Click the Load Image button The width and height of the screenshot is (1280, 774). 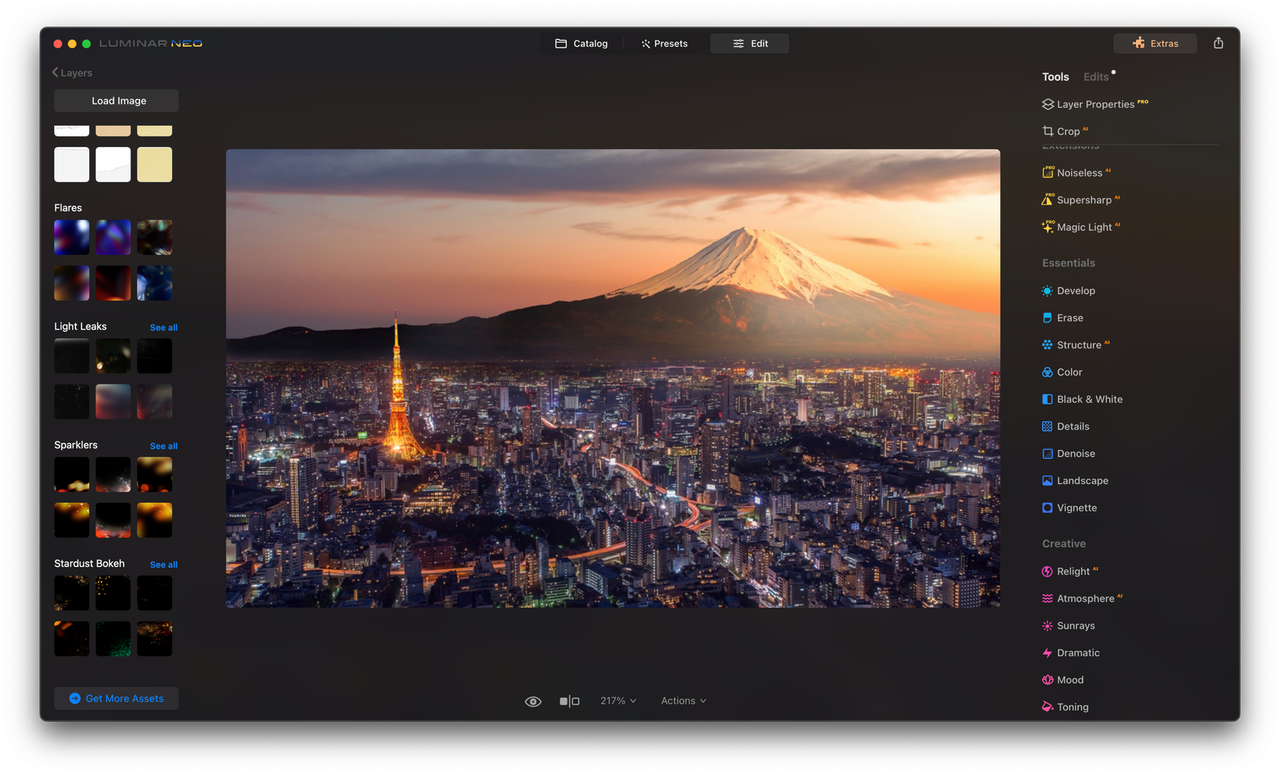[116, 100]
